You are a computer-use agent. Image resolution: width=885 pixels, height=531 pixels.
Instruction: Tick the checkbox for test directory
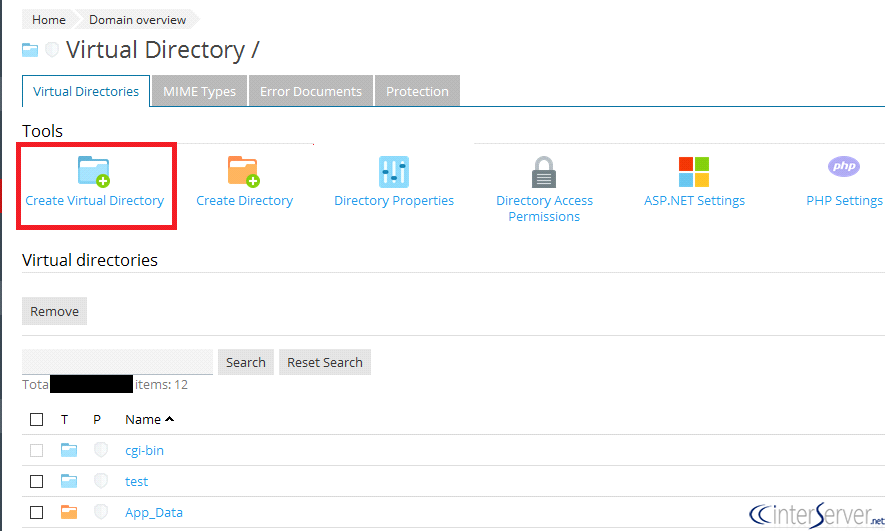(37, 481)
